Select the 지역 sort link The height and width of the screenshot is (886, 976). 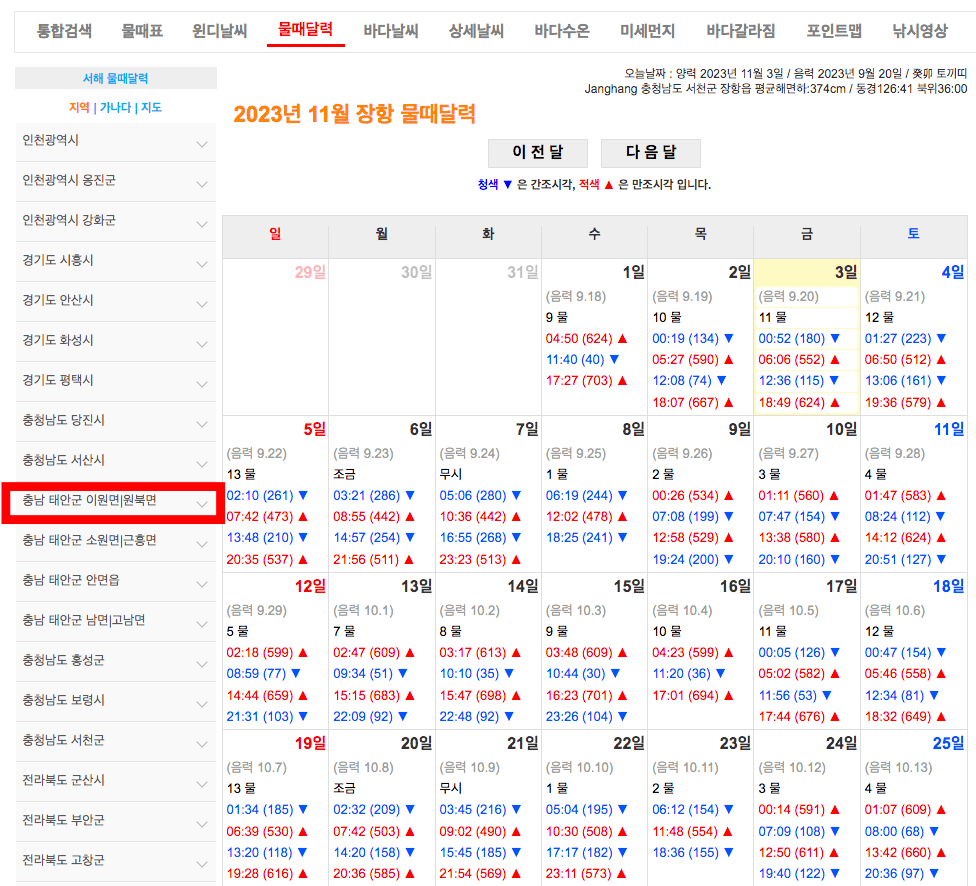[79, 107]
